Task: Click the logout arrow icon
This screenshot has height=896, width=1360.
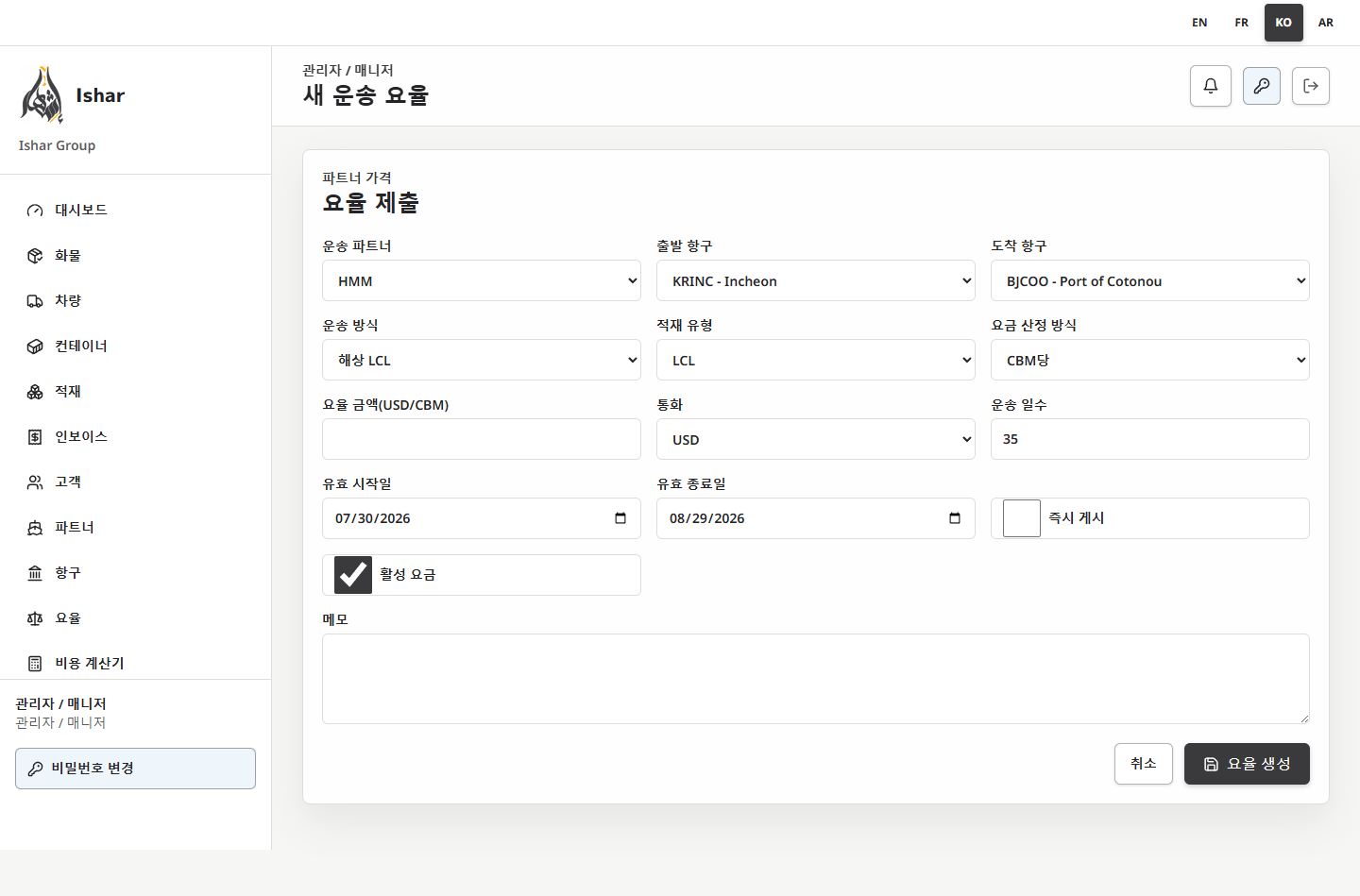Action: (1311, 86)
